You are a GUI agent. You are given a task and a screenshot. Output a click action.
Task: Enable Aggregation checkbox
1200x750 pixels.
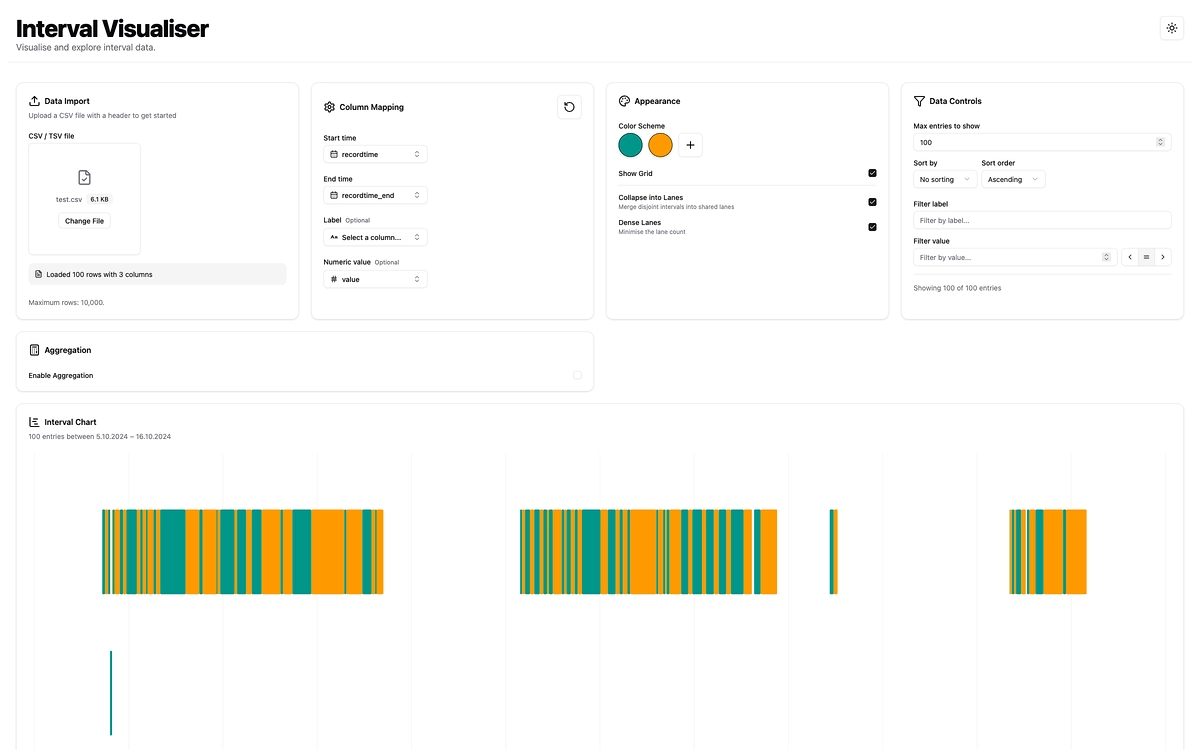[x=577, y=375]
